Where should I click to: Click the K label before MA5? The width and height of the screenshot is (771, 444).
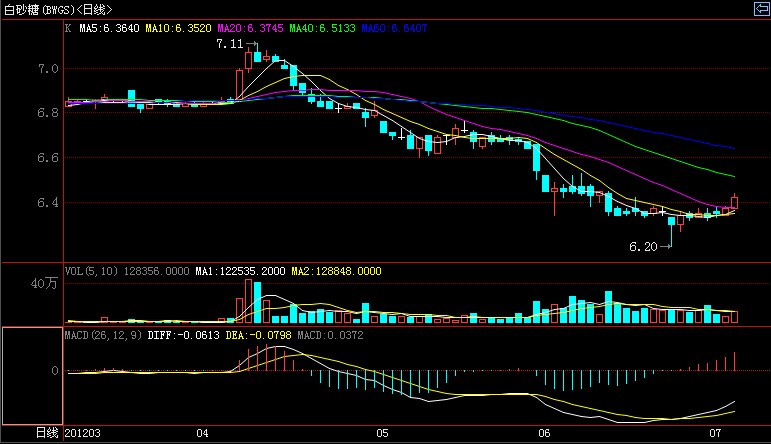coord(68,29)
